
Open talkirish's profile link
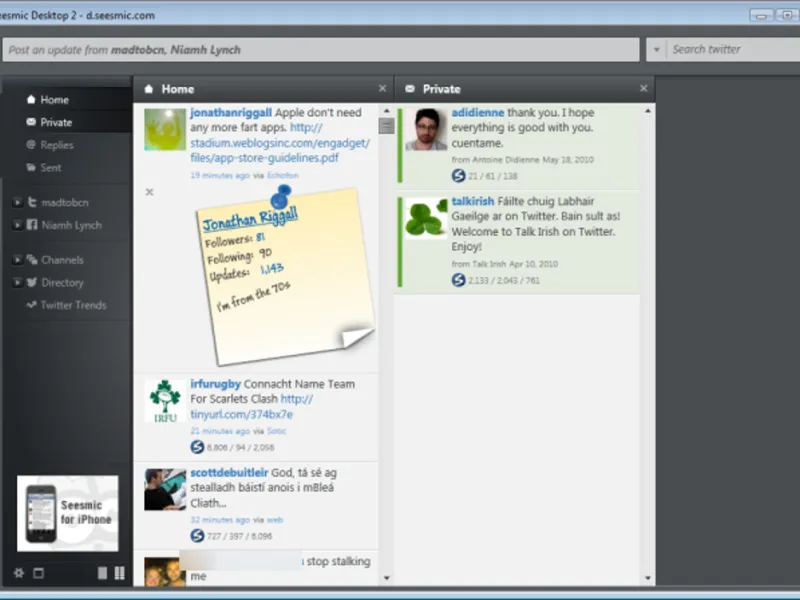(x=472, y=201)
